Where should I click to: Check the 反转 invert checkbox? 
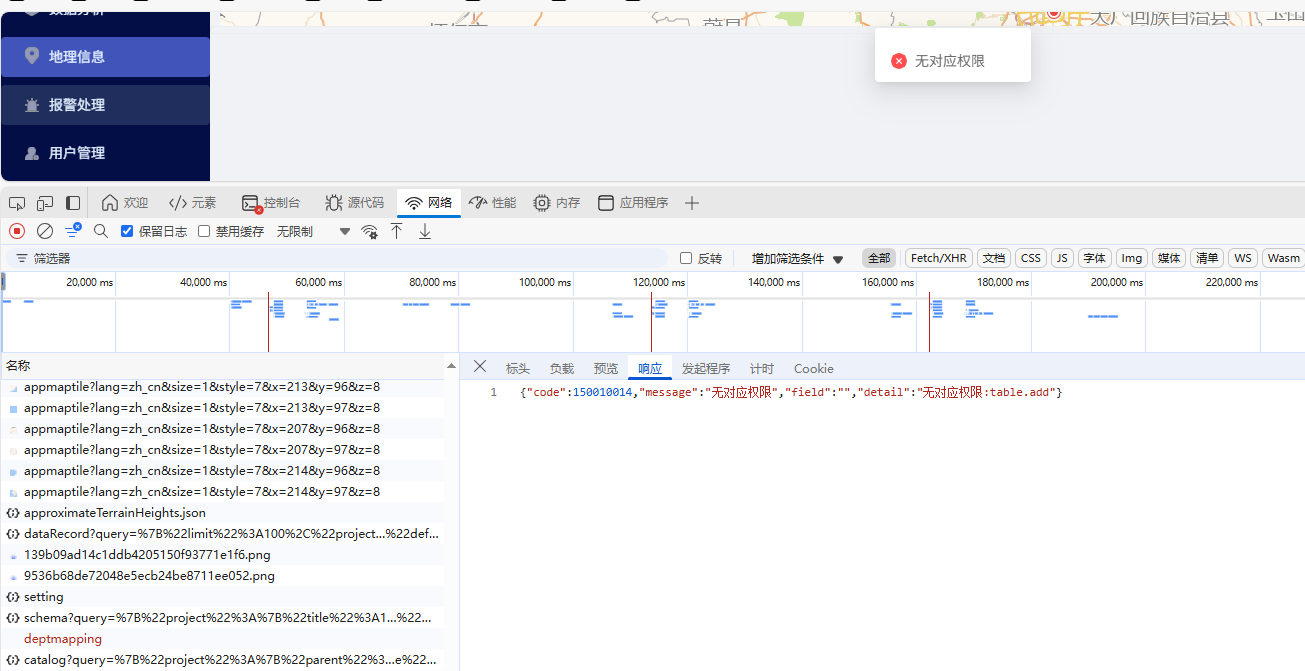(686, 258)
